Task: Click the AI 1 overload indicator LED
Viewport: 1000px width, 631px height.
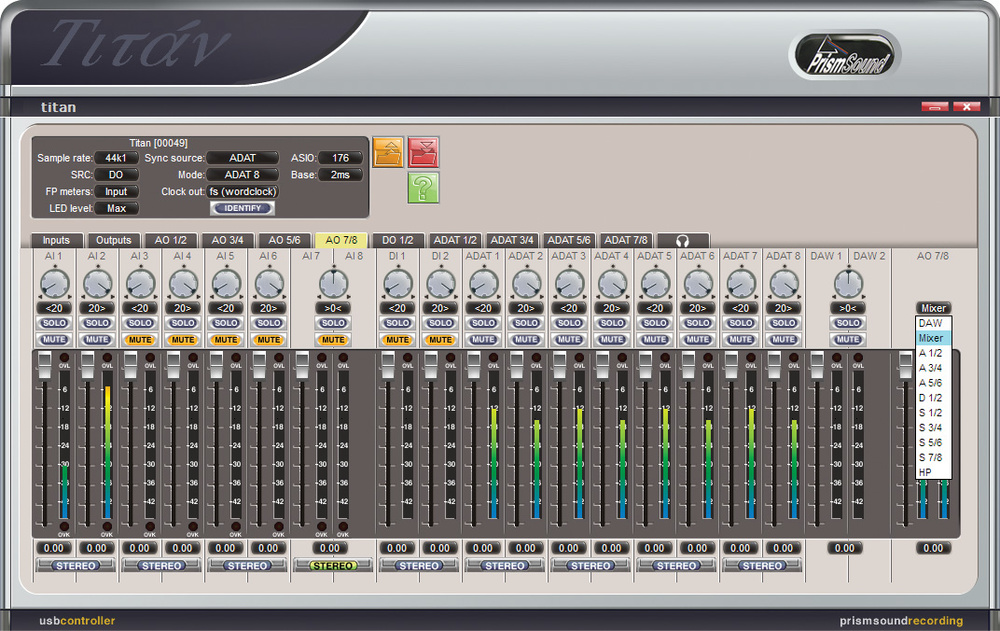Action: 64,358
